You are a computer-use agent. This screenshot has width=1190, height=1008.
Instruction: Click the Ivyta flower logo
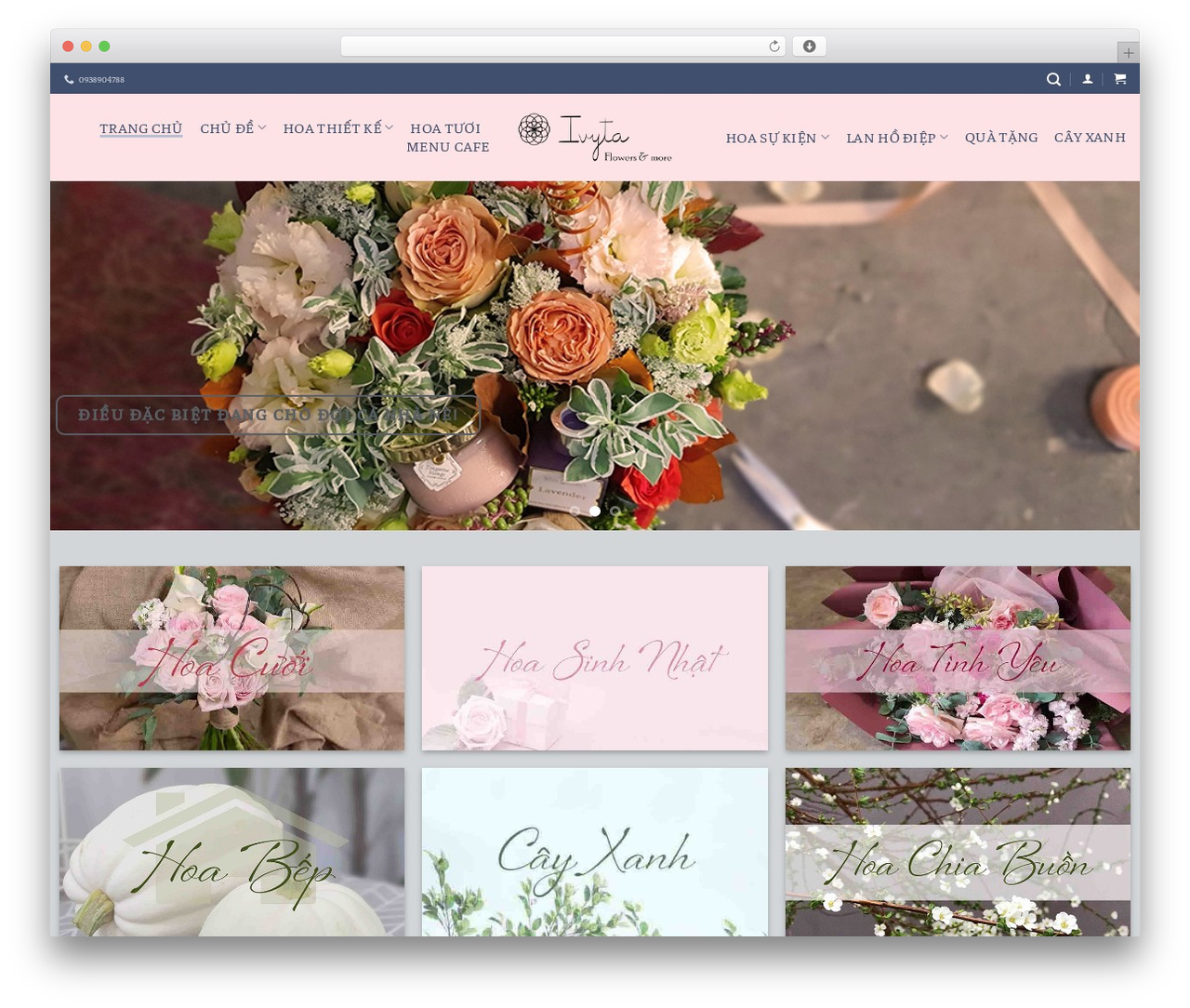point(595,138)
